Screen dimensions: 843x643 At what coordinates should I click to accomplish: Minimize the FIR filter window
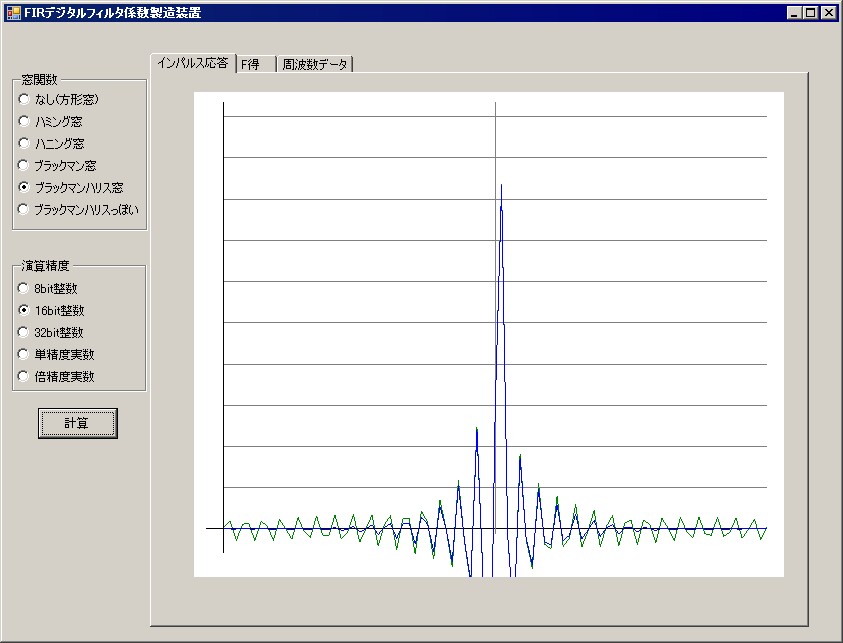point(794,13)
